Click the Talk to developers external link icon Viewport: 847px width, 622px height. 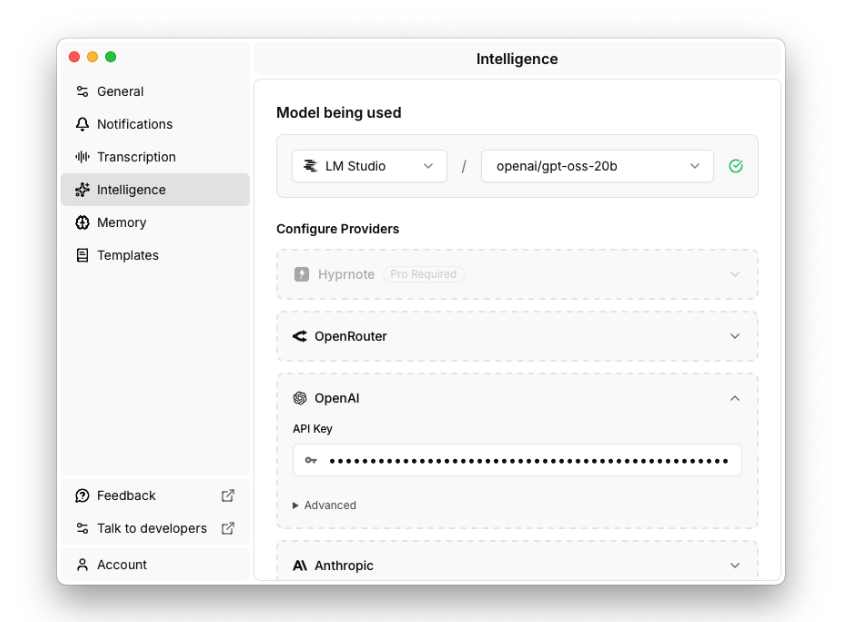point(228,528)
